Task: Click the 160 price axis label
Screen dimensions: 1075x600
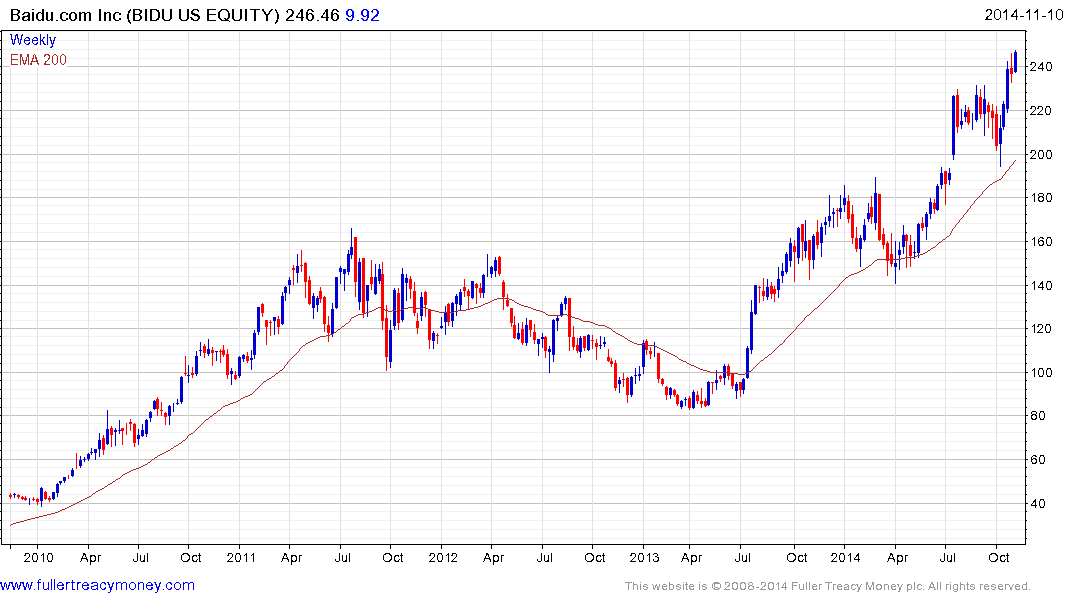Action: coord(1041,241)
